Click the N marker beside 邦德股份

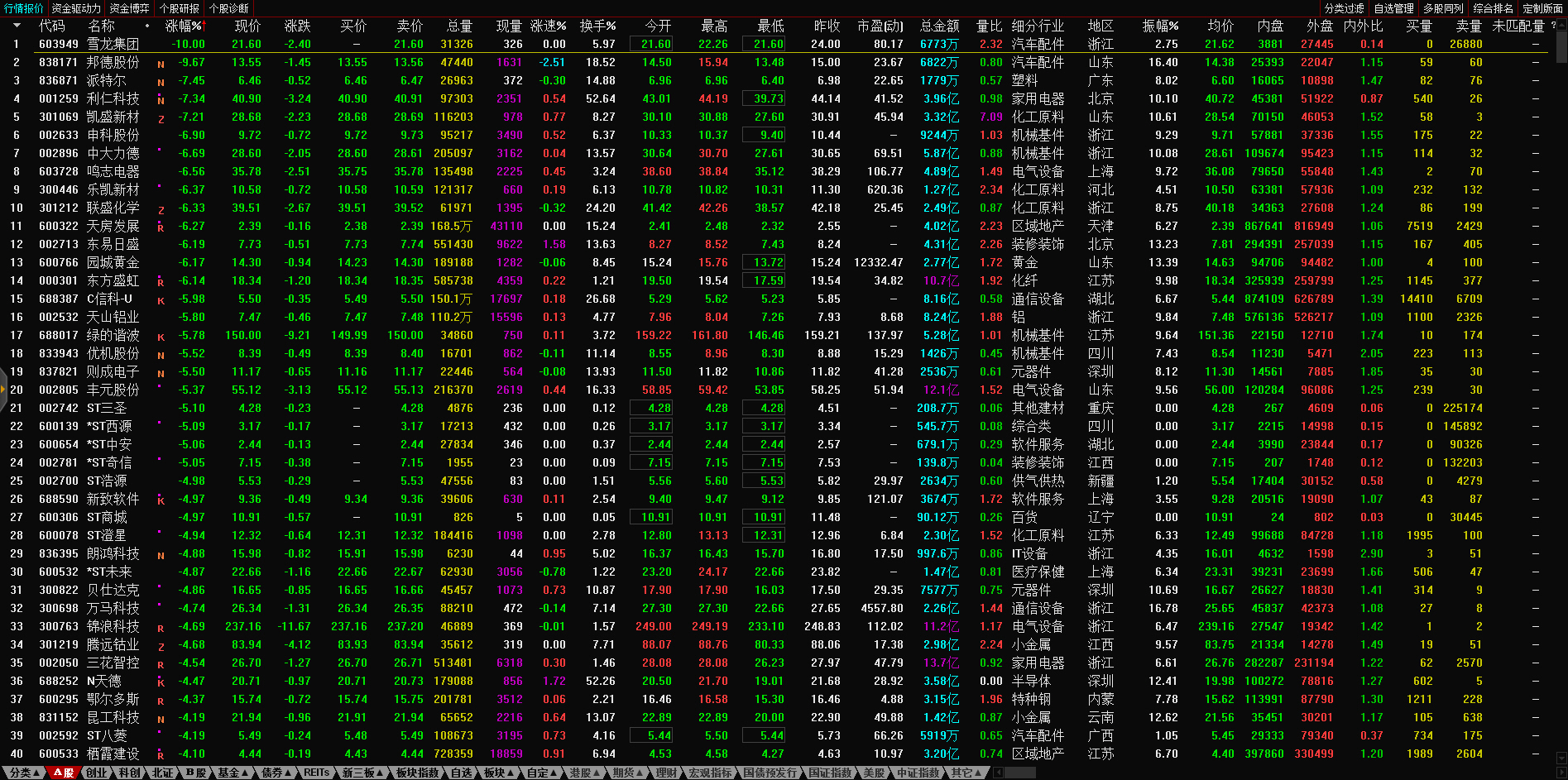(161, 64)
